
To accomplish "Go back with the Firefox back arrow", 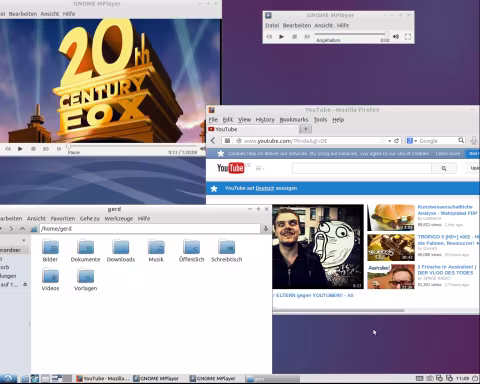I will (x=213, y=141).
